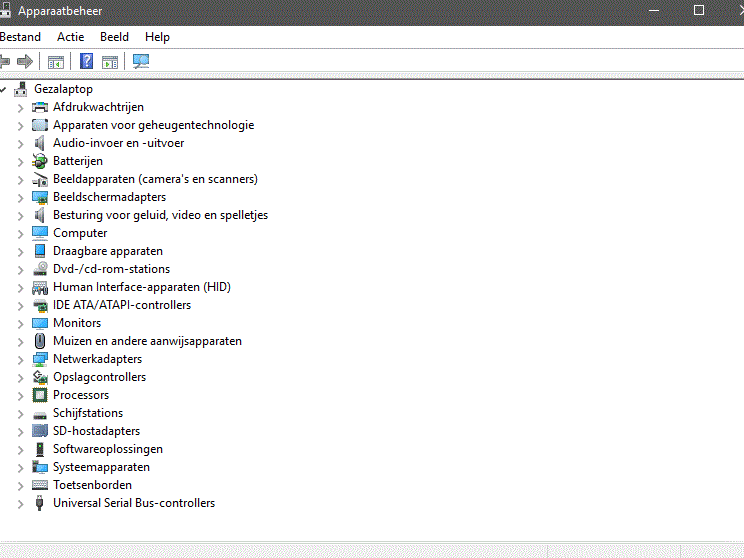
Task: Select the 'Monitors' text label
Action: pyautogui.click(x=77, y=323)
